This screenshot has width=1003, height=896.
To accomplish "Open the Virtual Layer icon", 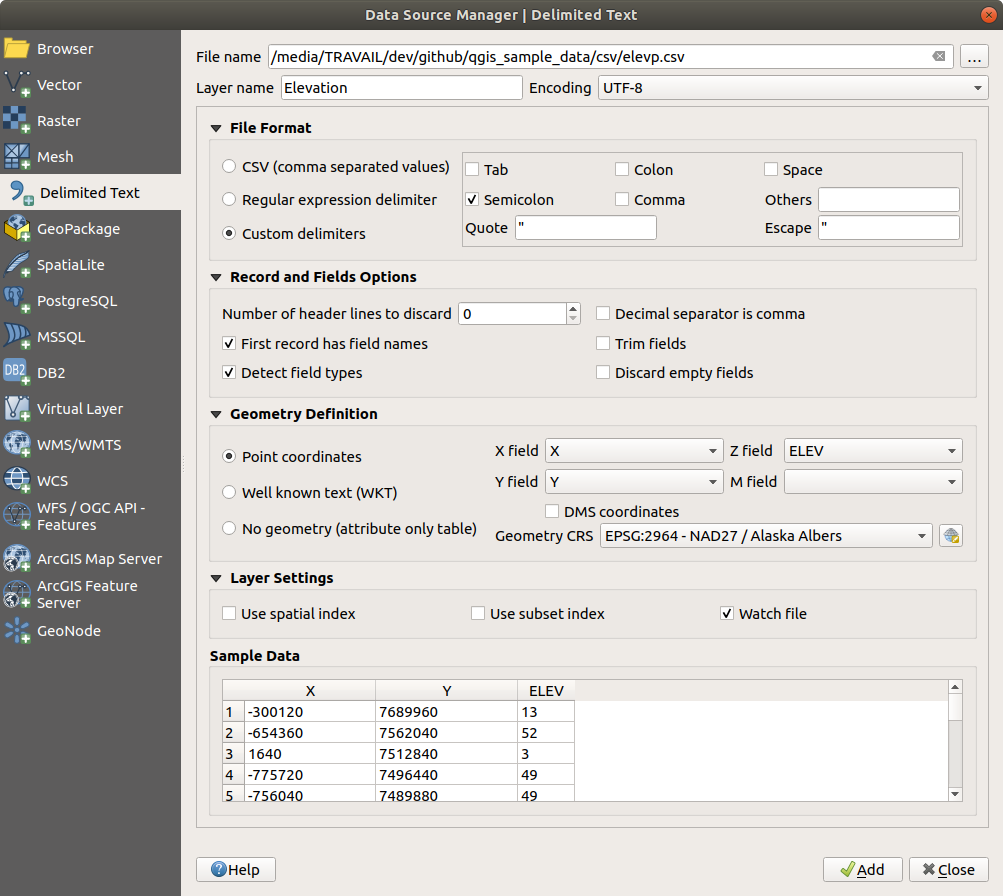I will [17, 408].
